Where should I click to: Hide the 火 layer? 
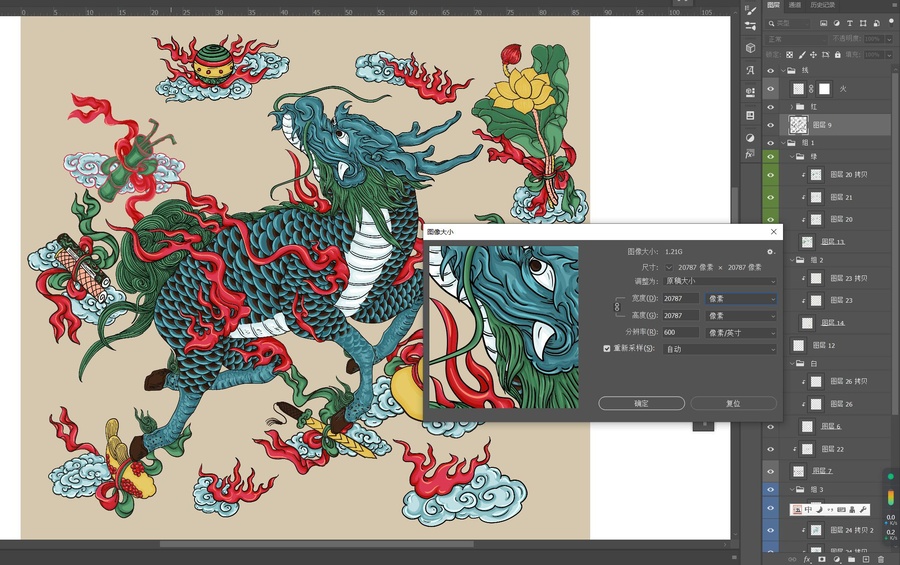pyautogui.click(x=771, y=89)
